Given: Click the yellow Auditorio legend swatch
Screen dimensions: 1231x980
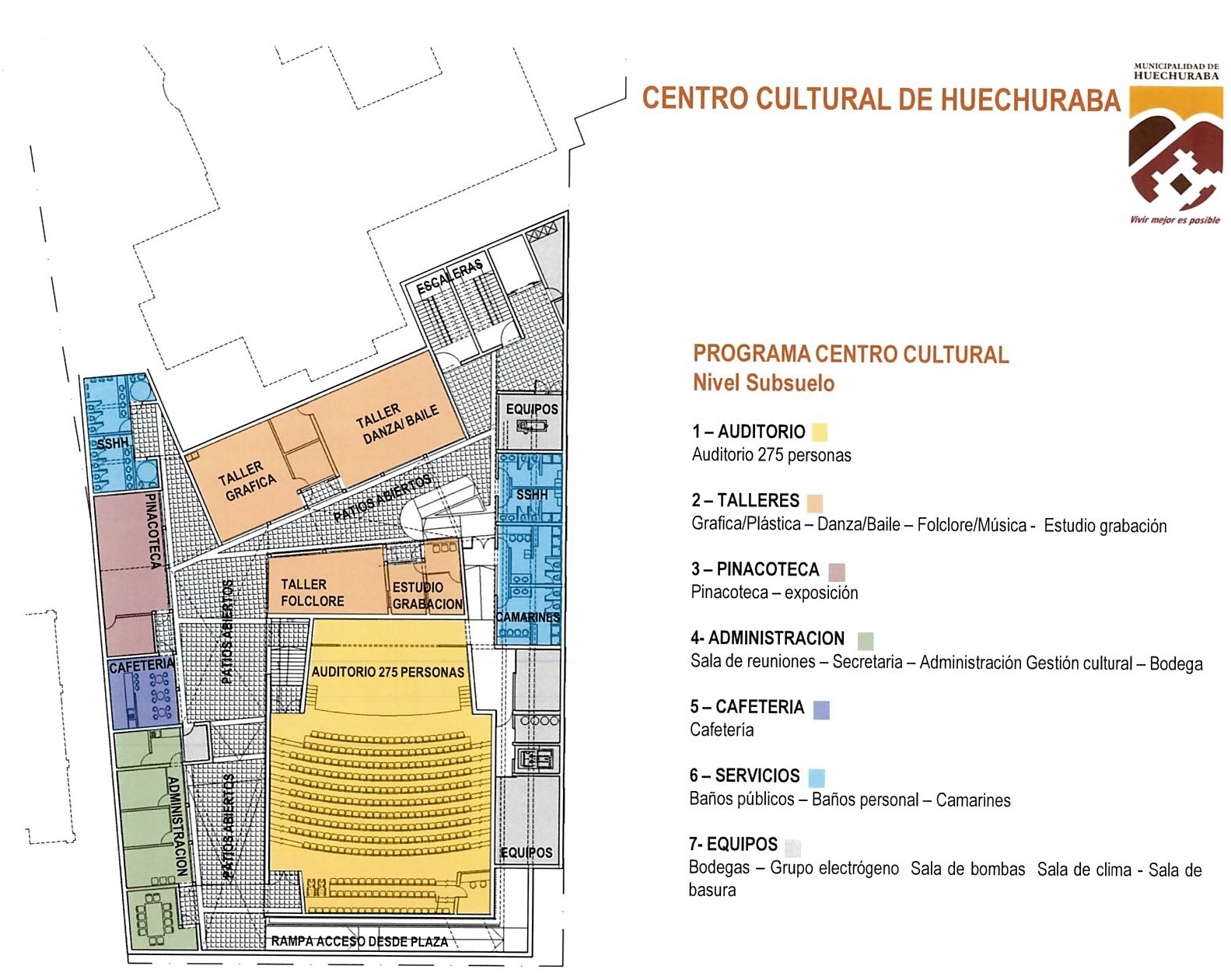Looking at the screenshot, I should coord(819,432).
